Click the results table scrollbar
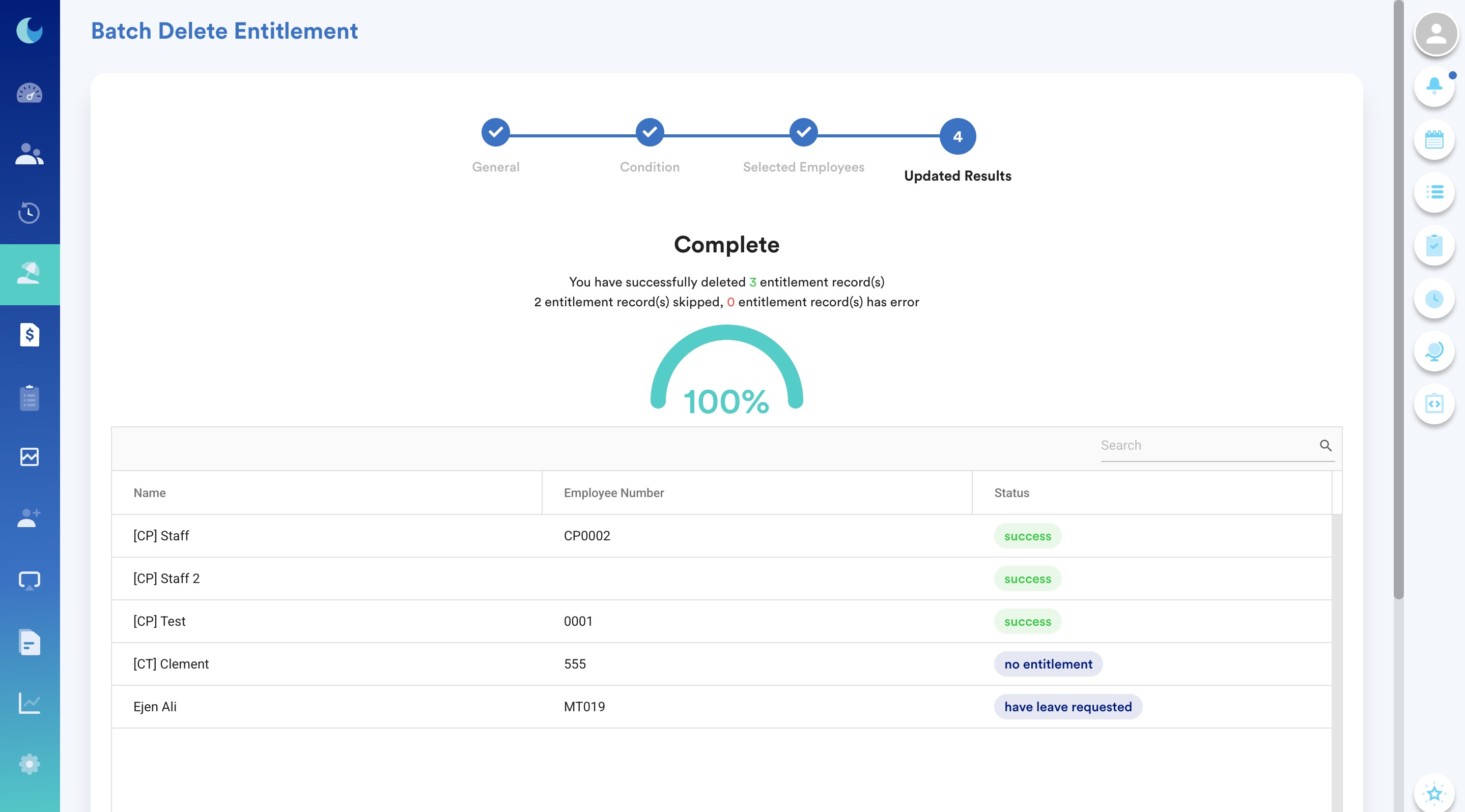 click(x=1337, y=663)
